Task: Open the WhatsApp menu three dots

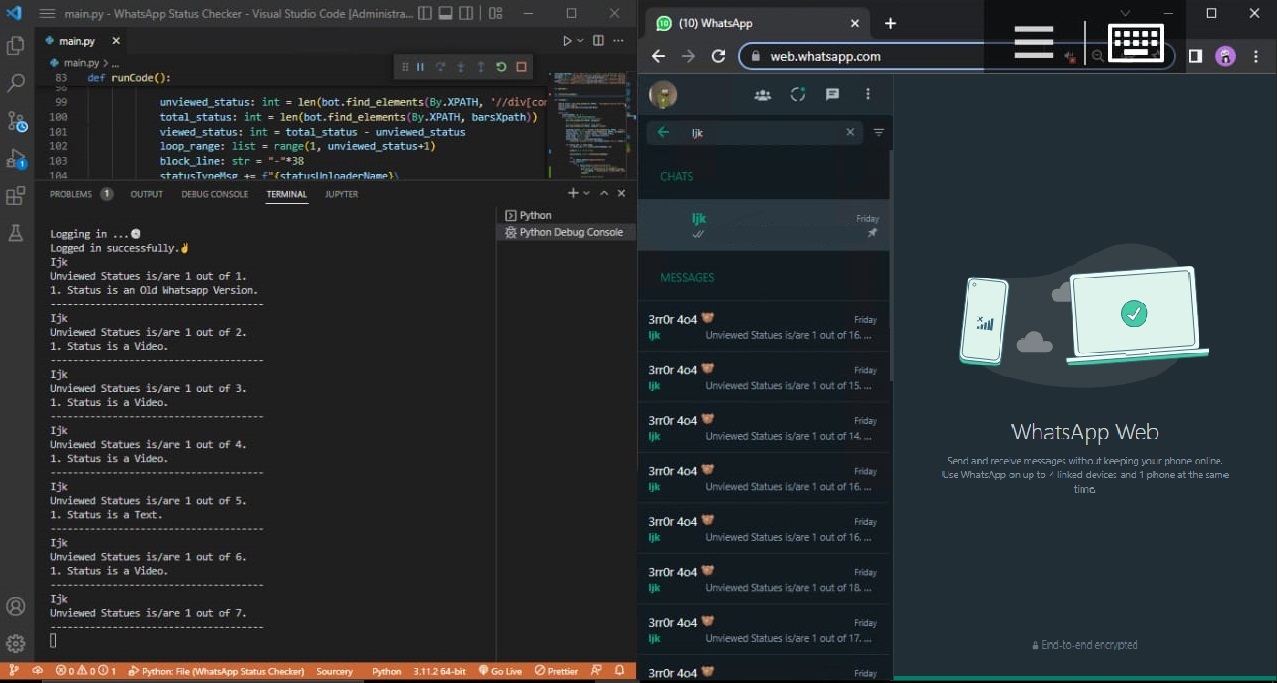Action: click(868, 94)
